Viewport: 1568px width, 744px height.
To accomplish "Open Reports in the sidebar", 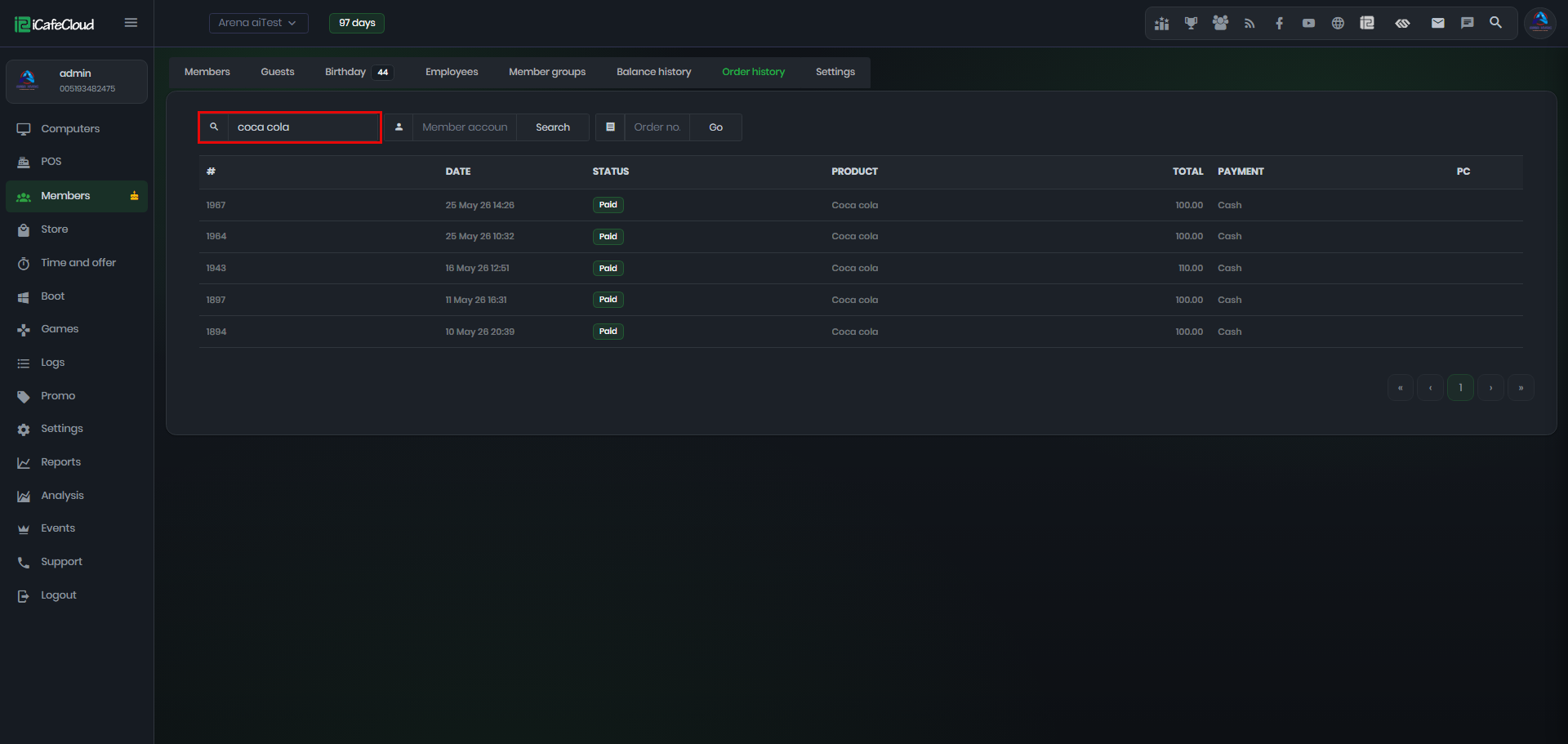I will pyautogui.click(x=77, y=462).
